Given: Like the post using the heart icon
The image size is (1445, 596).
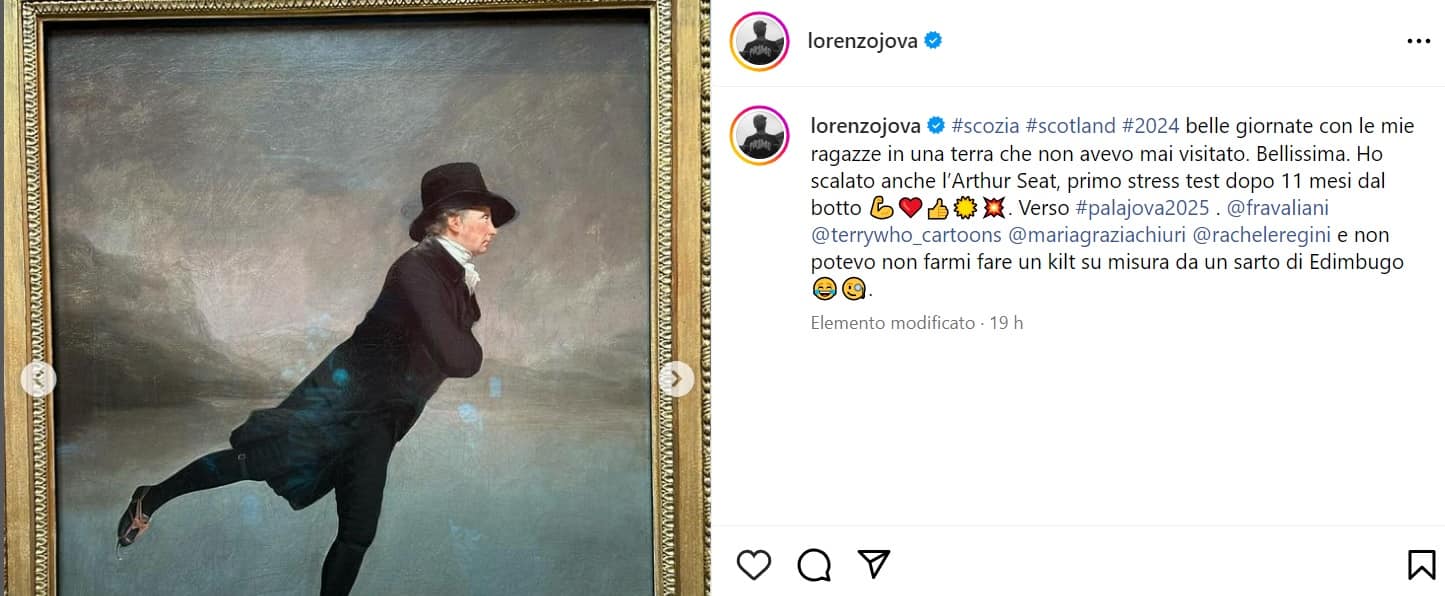Looking at the screenshot, I should [x=753, y=565].
